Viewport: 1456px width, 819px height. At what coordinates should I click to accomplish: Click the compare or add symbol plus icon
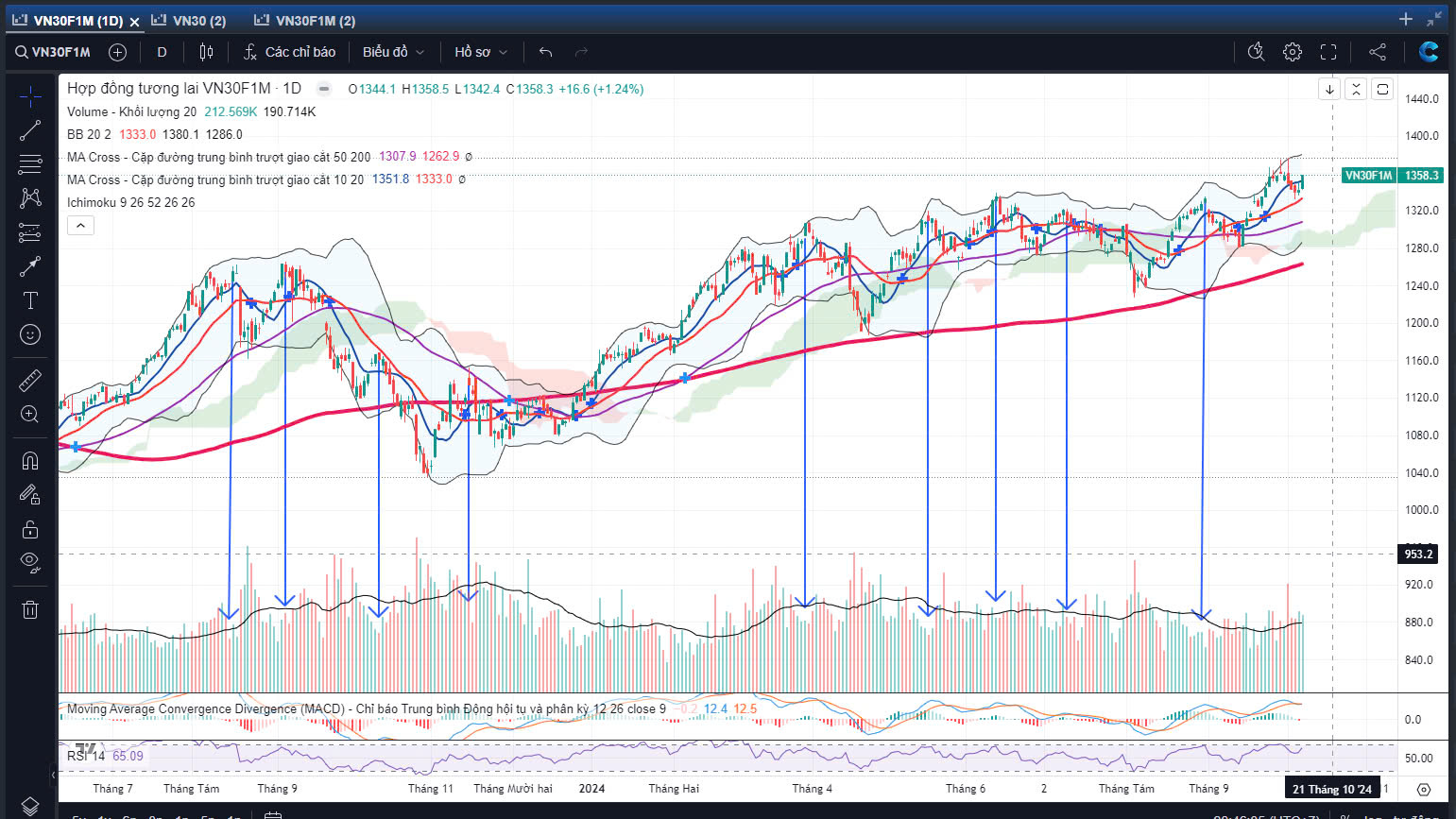coord(118,52)
